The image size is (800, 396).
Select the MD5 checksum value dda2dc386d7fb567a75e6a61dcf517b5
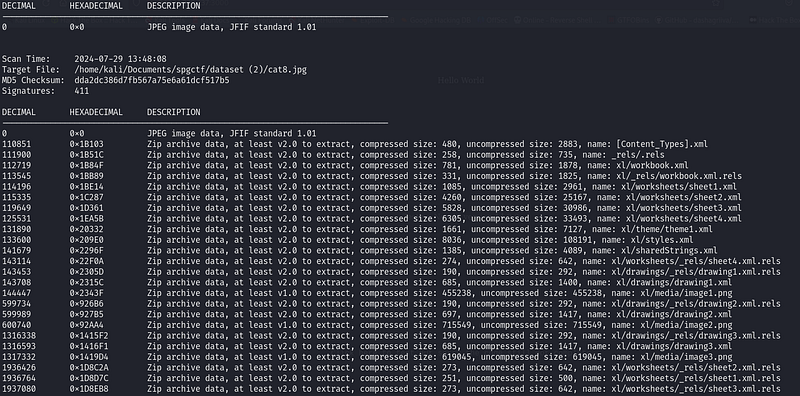click(152, 81)
